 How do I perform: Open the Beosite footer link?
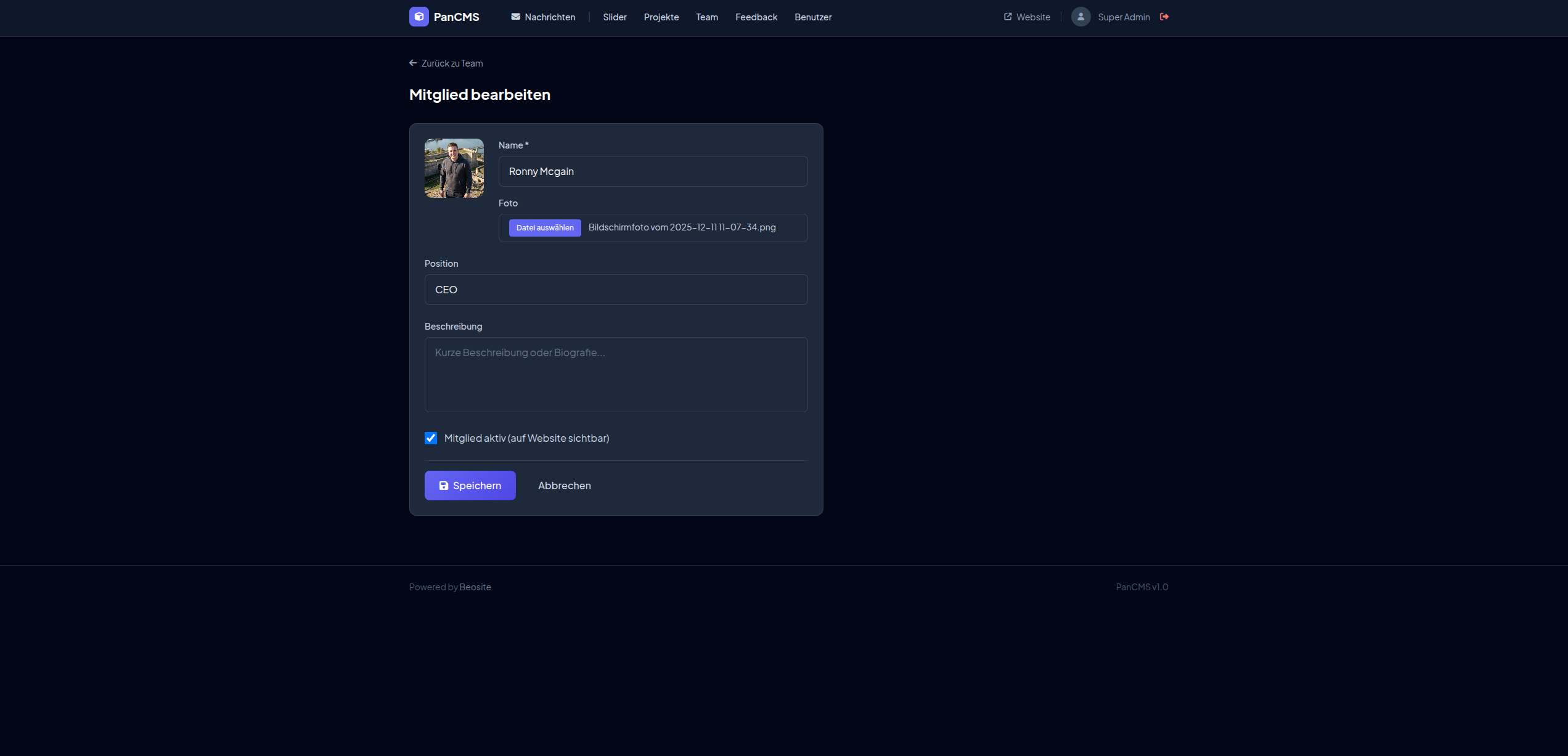pyautogui.click(x=475, y=587)
